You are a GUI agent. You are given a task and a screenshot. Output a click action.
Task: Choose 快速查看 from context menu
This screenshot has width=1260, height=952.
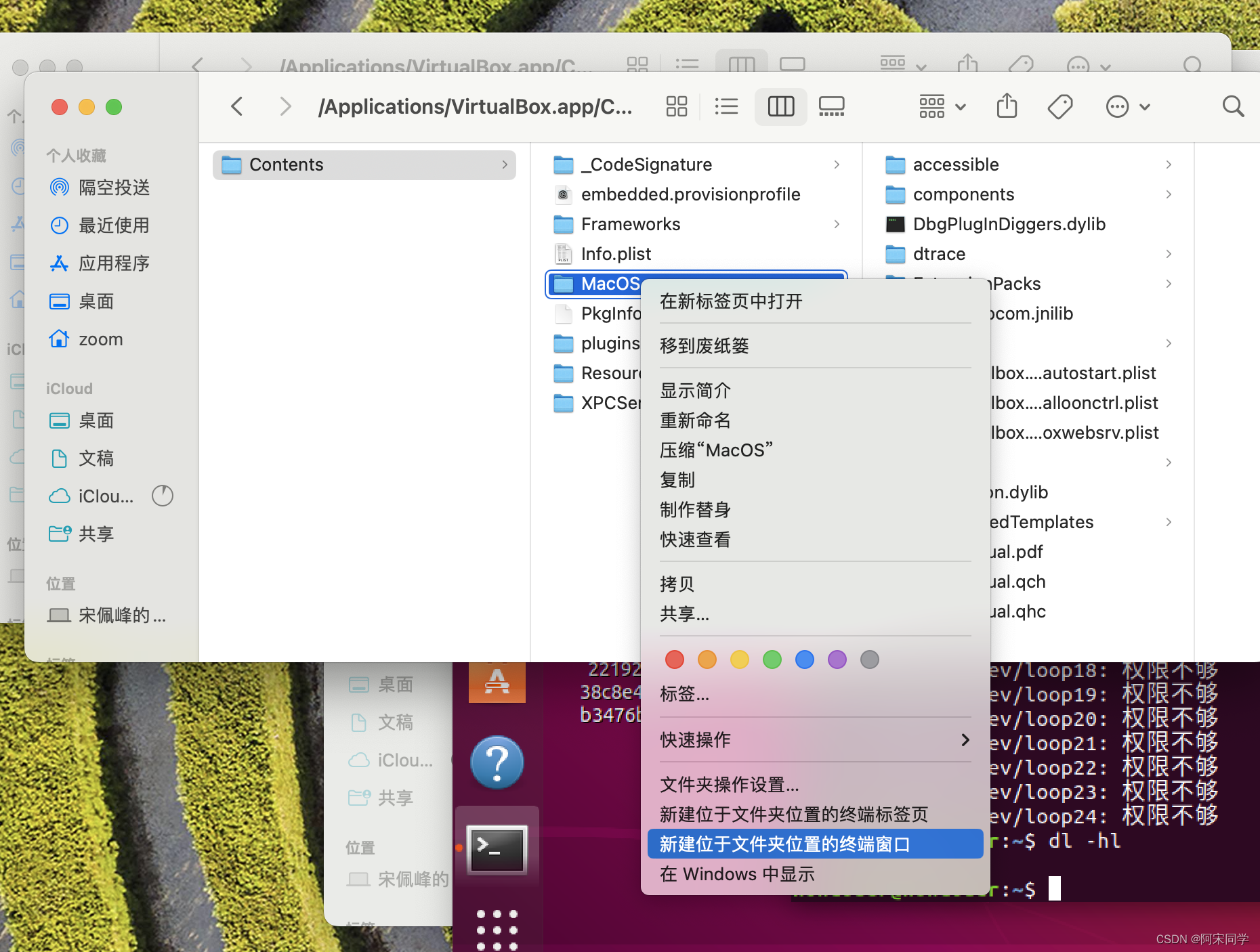click(815, 540)
